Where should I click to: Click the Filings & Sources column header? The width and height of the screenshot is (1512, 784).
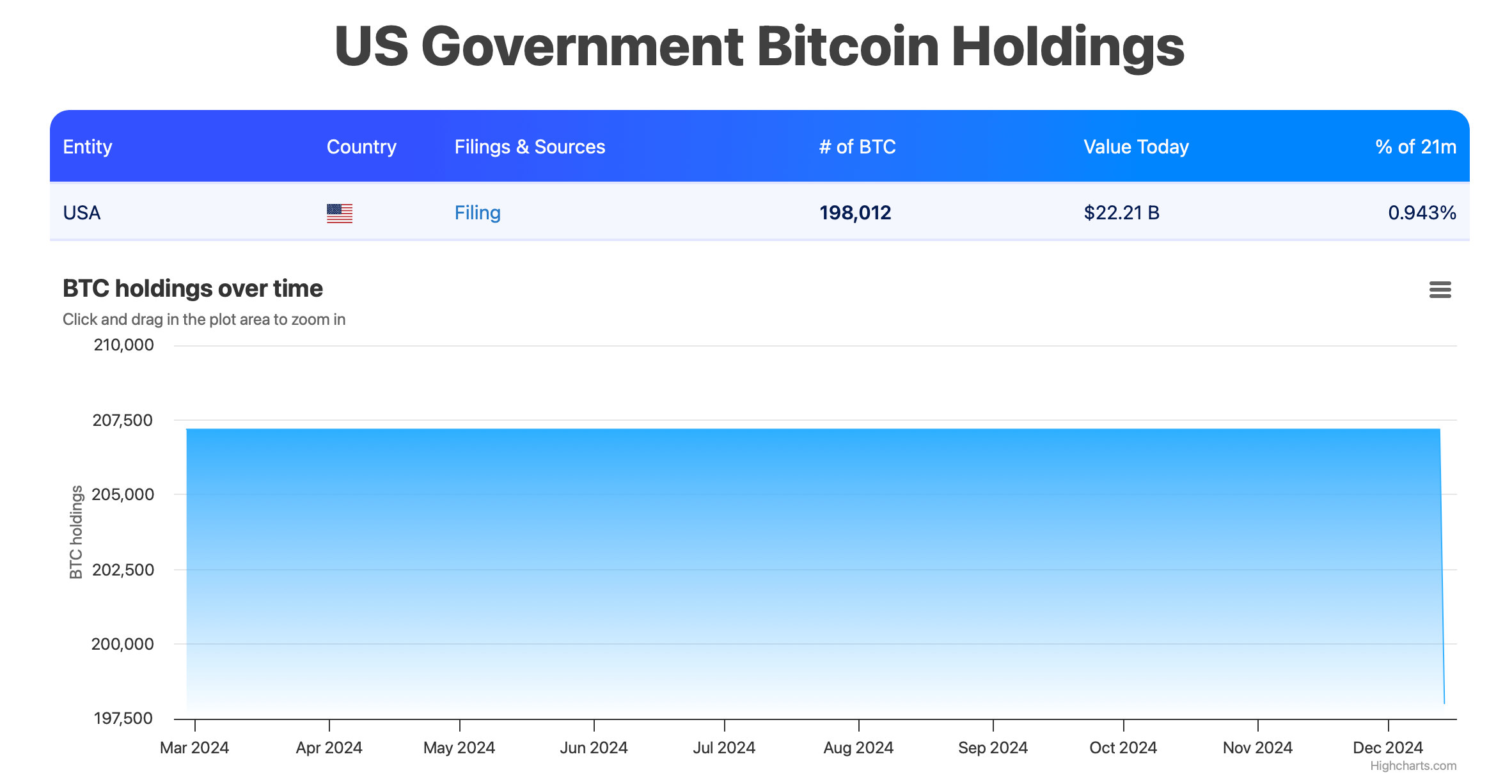click(530, 147)
